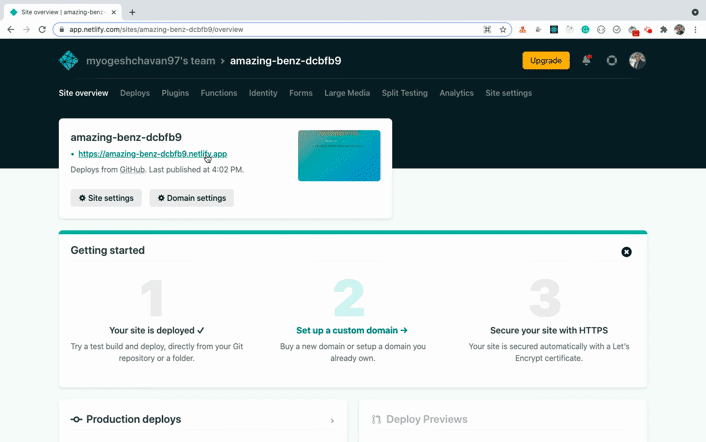Click 'Secure your site with HTTPS' text
The height and width of the screenshot is (442, 706).
[x=549, y=330]
